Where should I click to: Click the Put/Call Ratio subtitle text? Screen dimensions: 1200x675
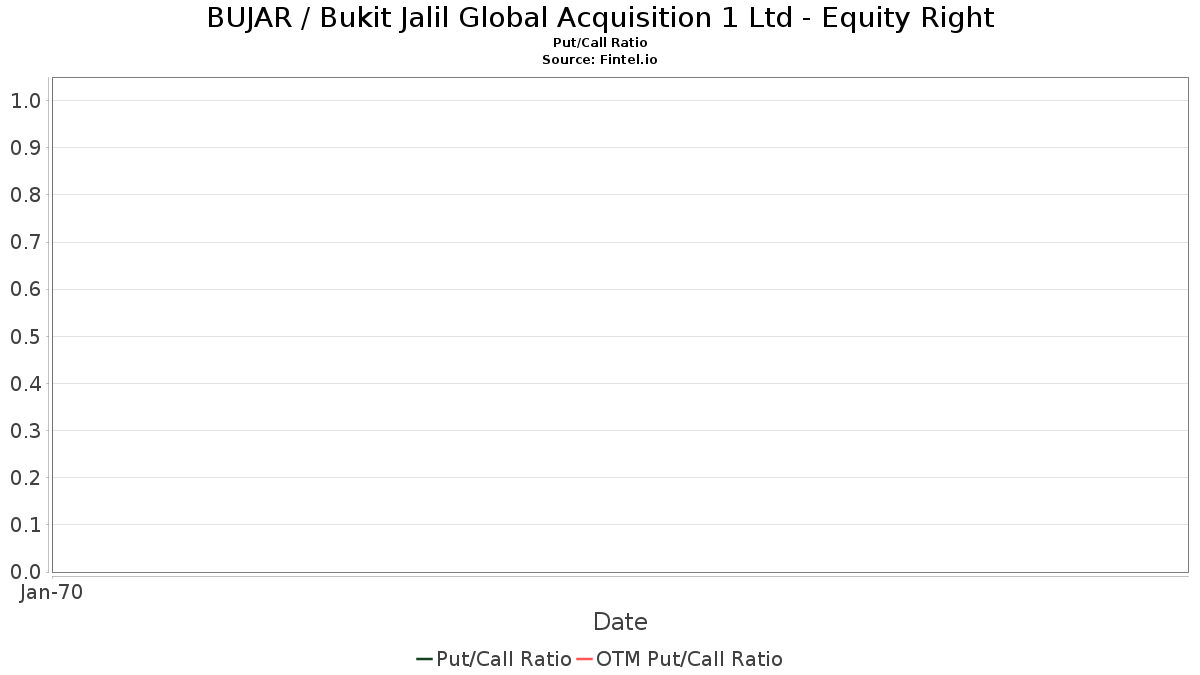600,43
